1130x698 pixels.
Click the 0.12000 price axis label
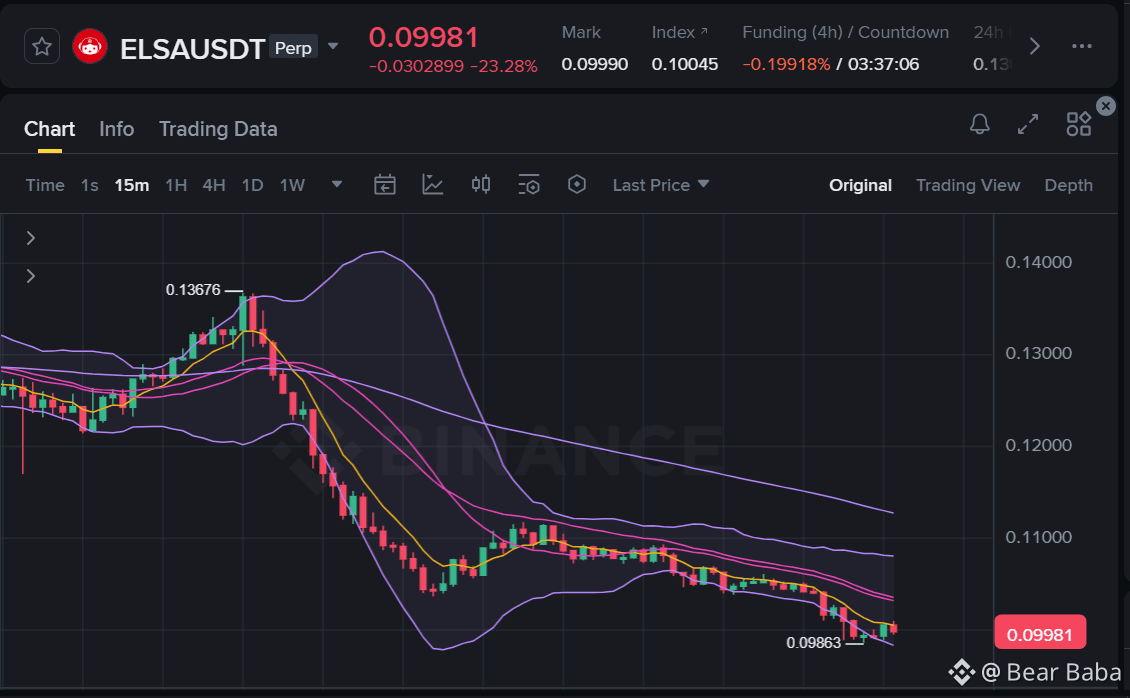coord(1038,445)
